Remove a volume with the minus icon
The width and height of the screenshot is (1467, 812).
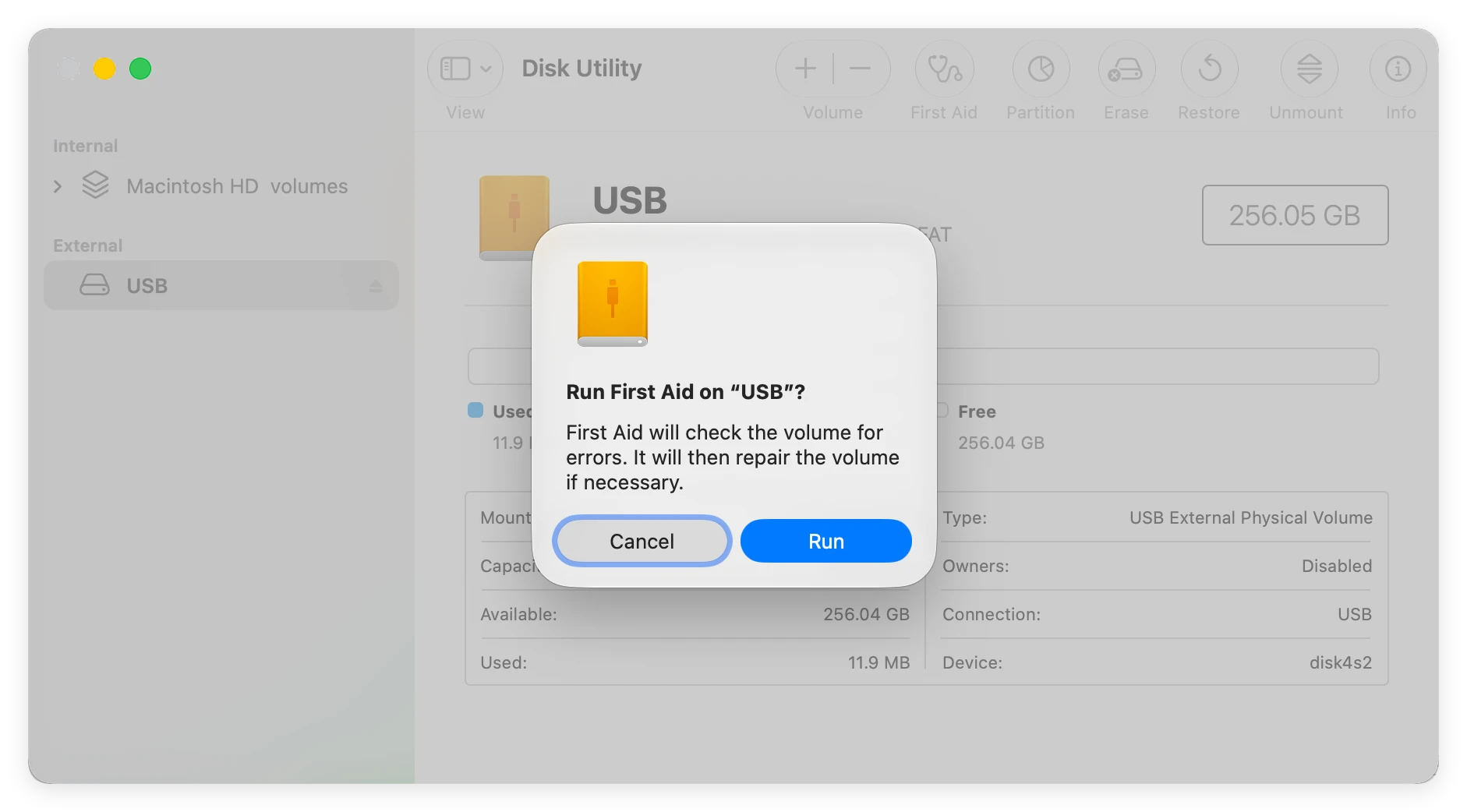click(x=861, y=69)
